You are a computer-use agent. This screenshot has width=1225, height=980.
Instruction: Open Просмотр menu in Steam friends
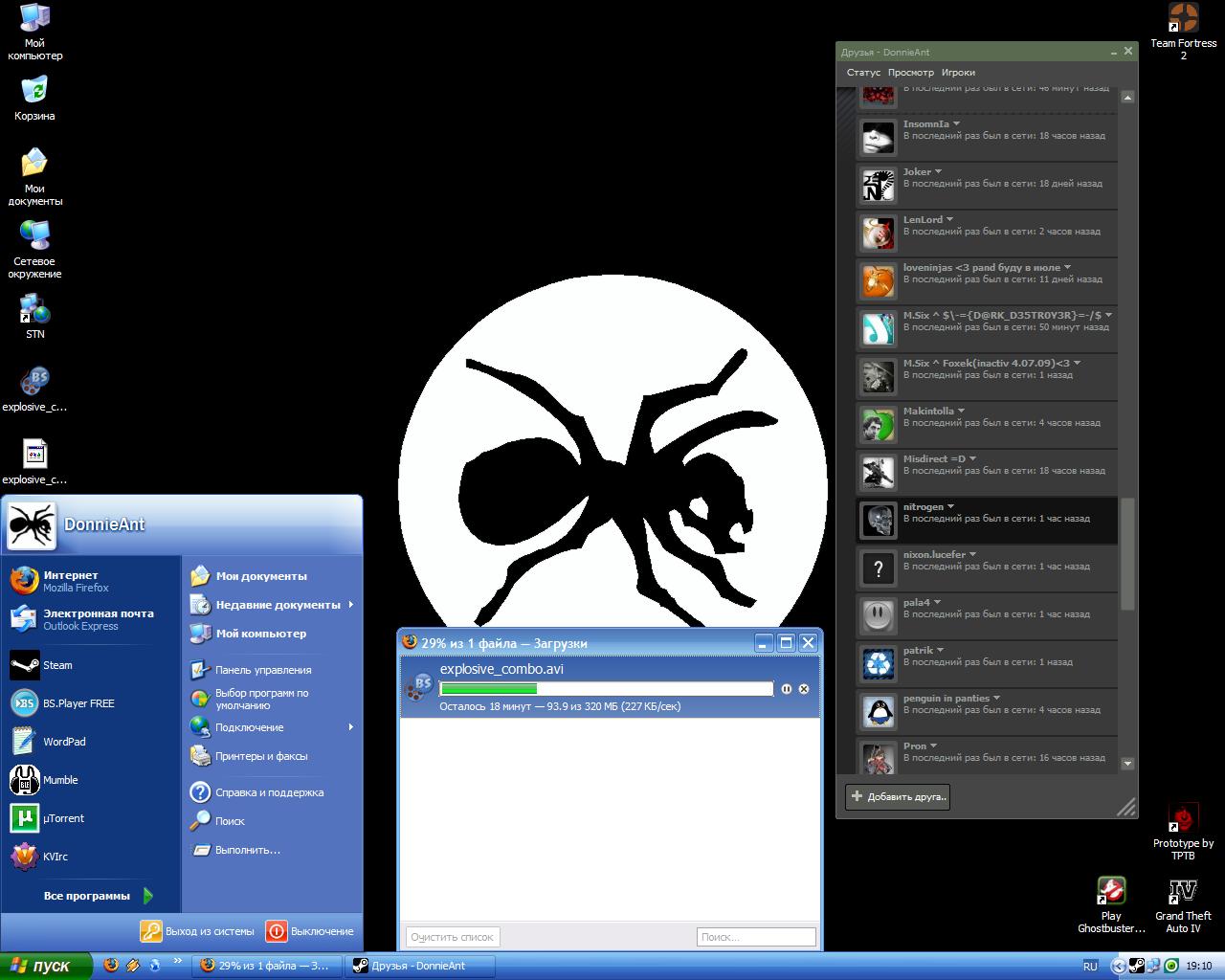pos(910,73)
